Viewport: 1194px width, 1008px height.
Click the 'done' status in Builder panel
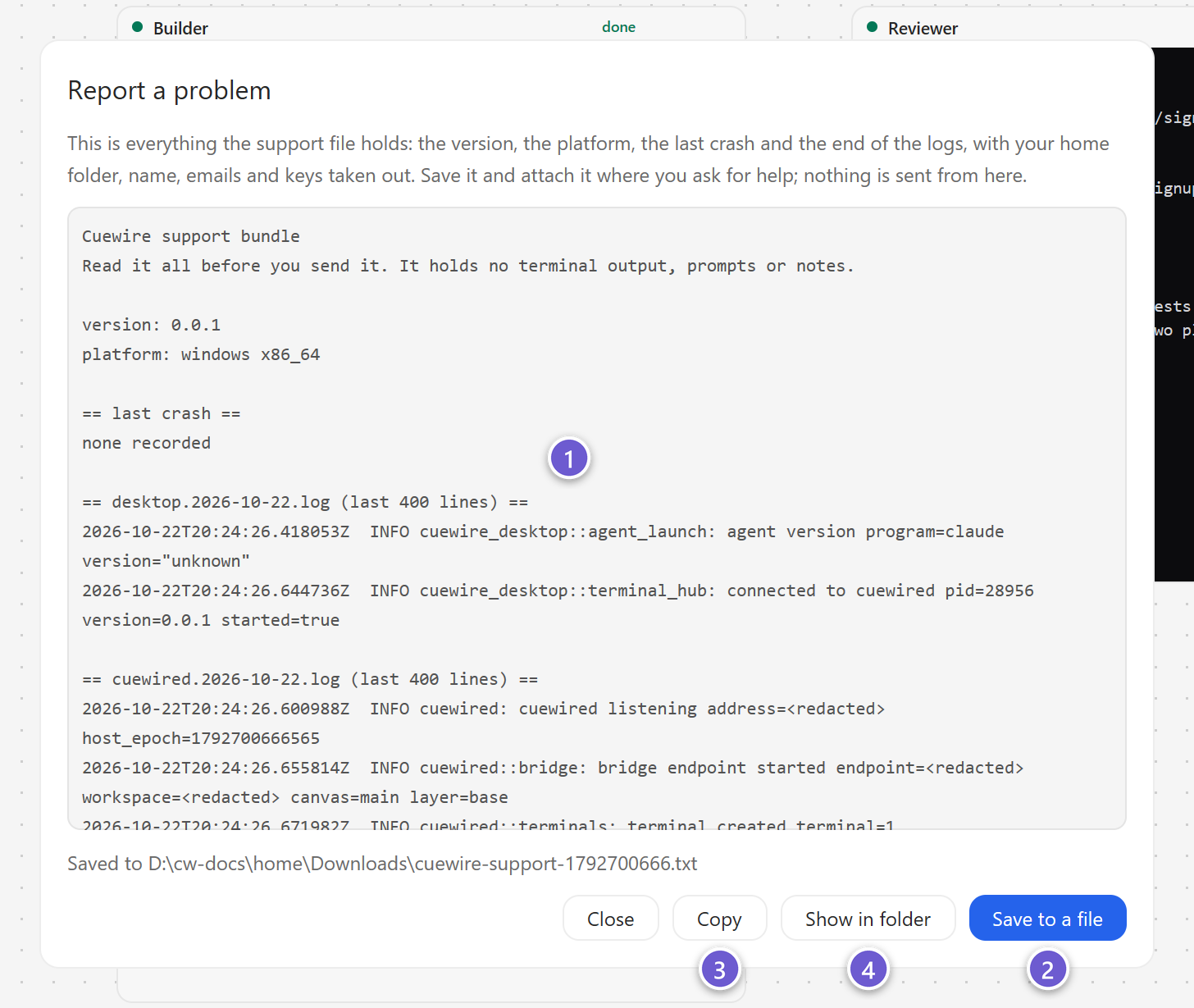(618, 27)
